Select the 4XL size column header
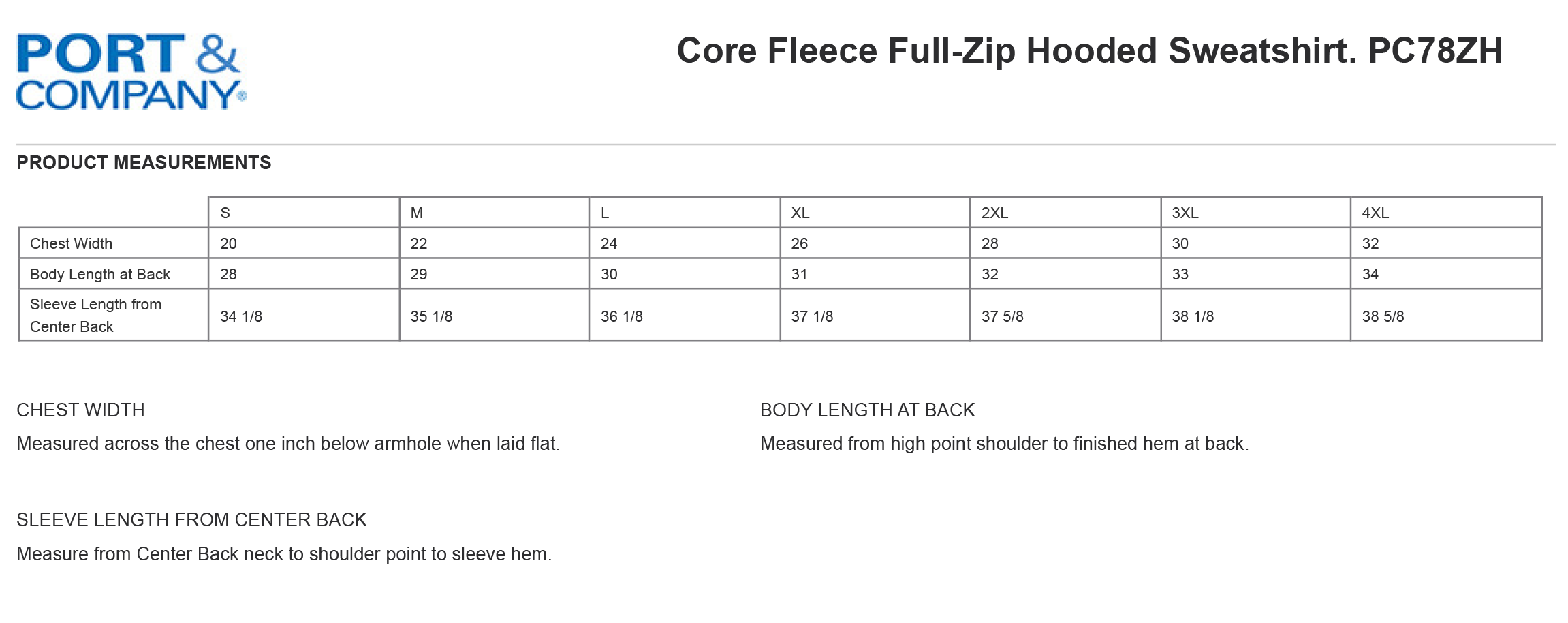Viewport: 1568px width, 623px height. coord(1375,213)
